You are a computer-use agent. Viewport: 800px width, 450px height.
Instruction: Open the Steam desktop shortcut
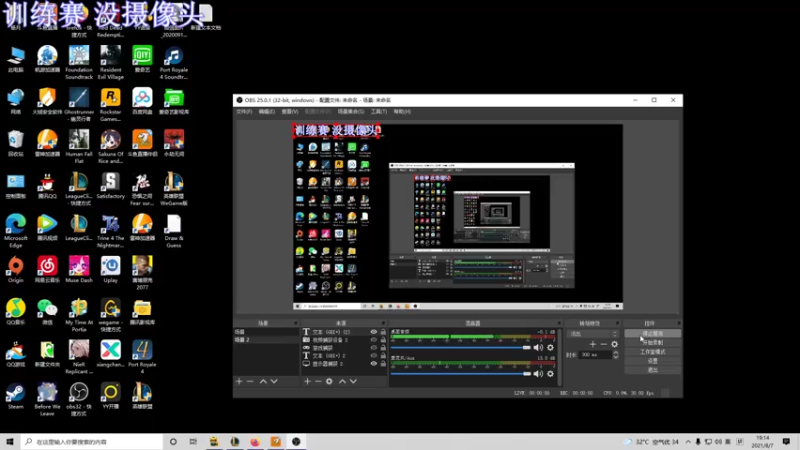(x=15, y=396)
